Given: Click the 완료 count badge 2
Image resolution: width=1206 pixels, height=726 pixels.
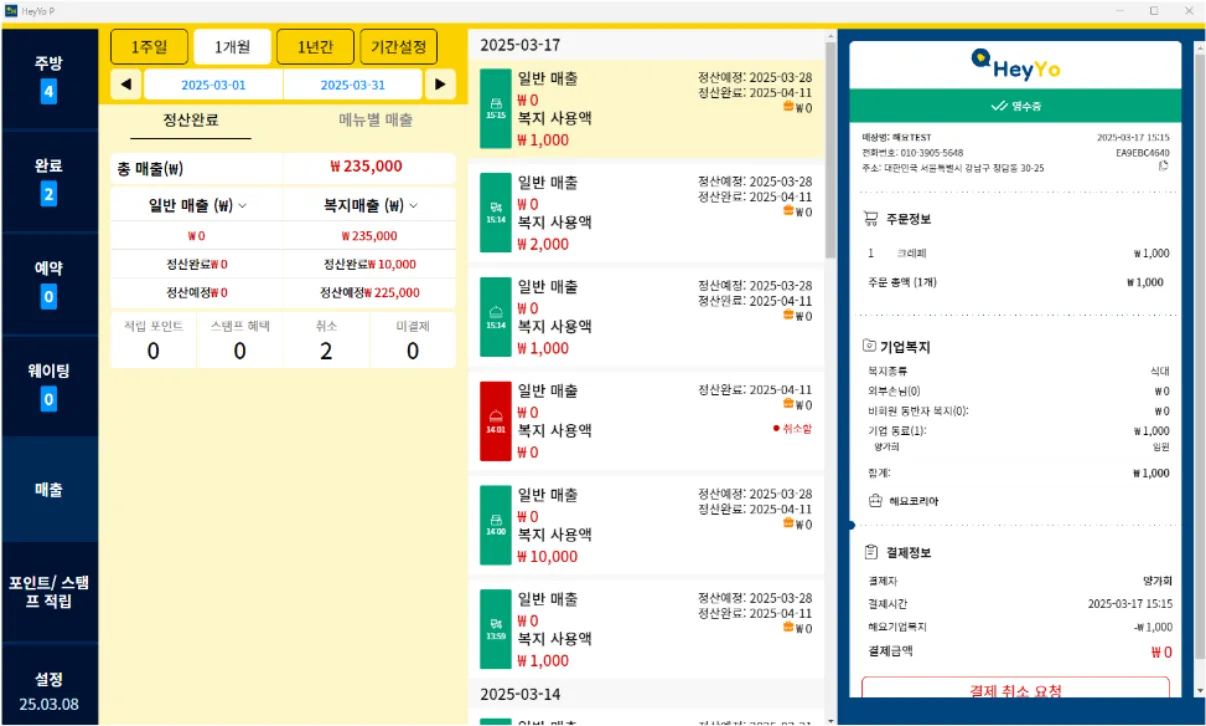Looking at the screenshot, I should [49, 195].
